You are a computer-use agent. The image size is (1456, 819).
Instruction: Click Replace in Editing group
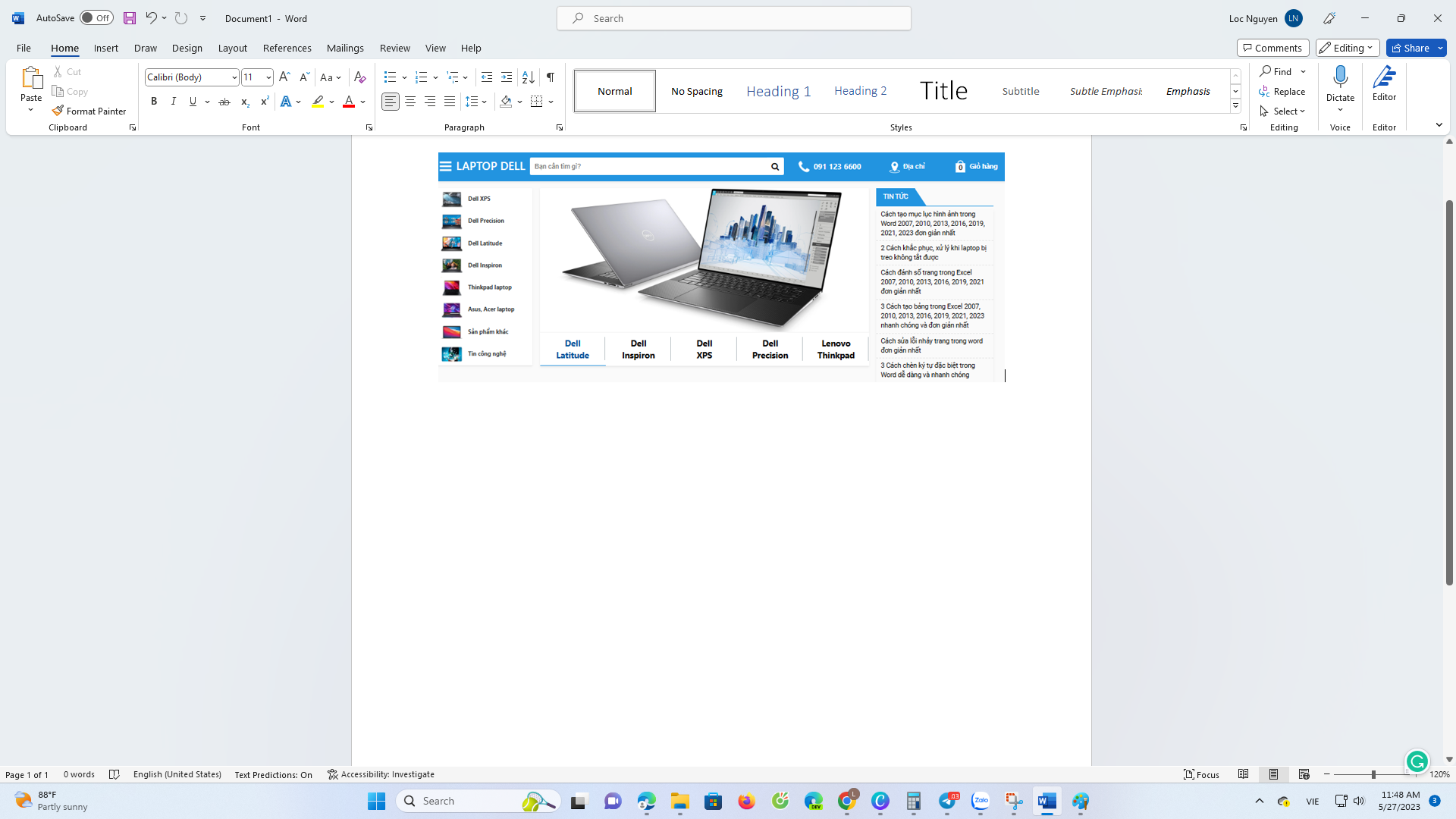coord(1282,92)
